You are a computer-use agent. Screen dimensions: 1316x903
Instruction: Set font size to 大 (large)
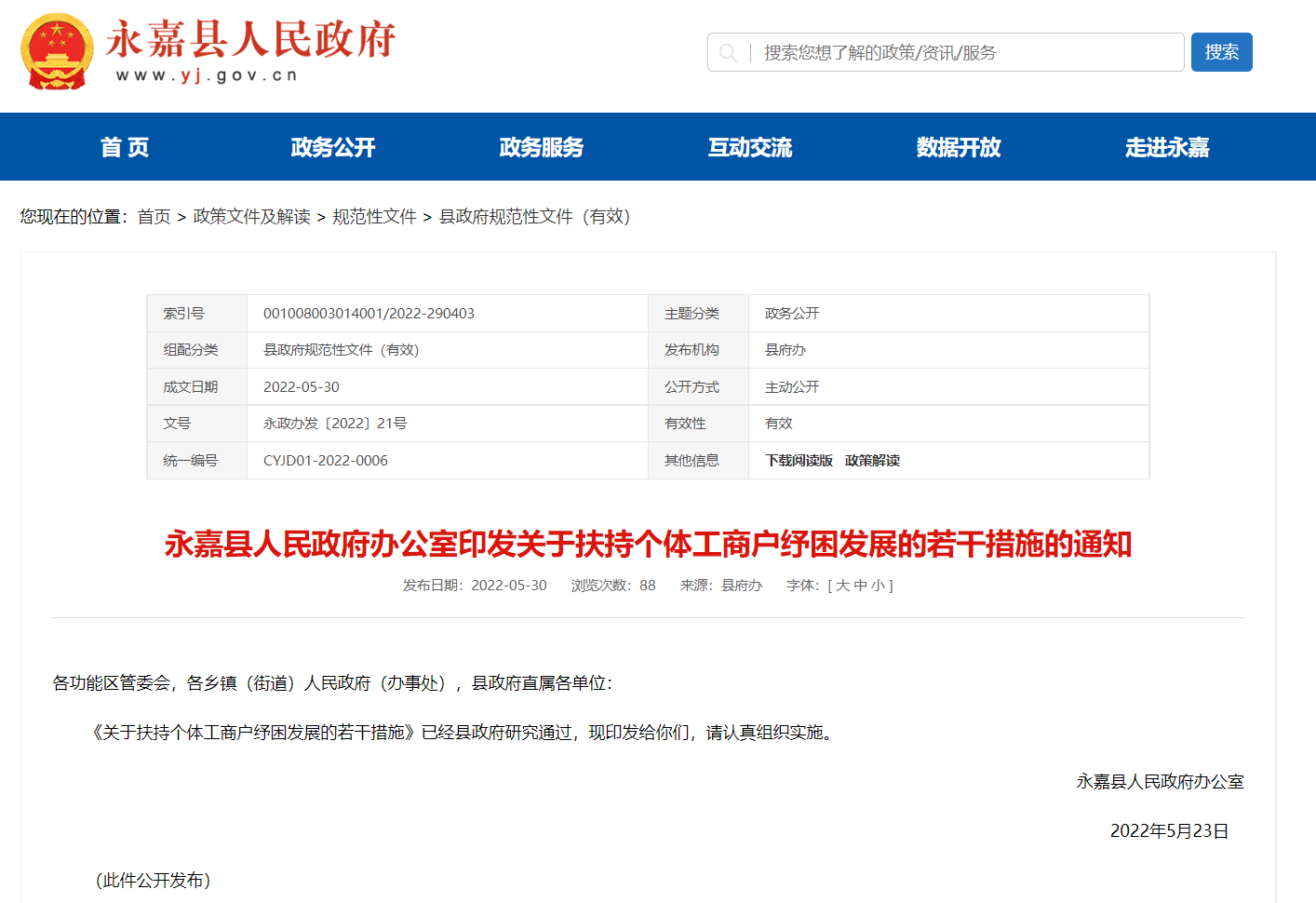842,586
